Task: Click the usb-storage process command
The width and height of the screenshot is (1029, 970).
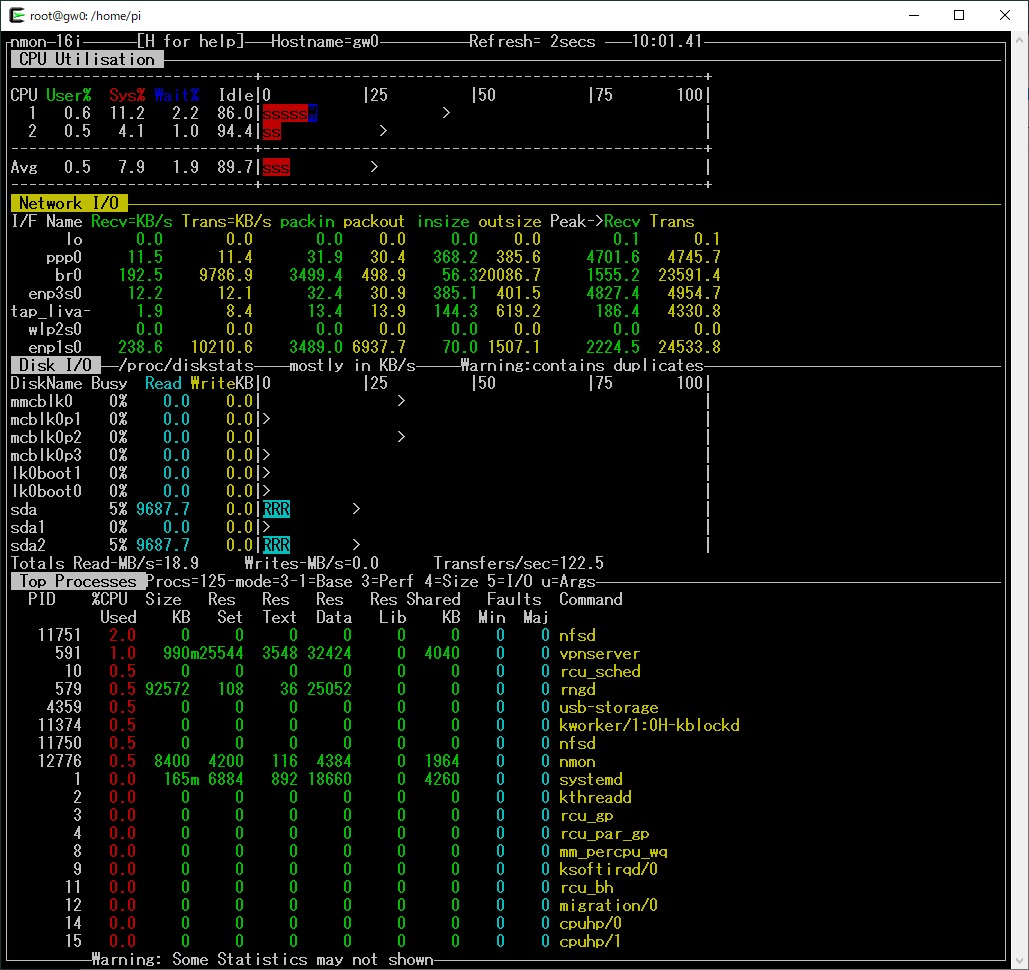Action: tap(608, 707)
